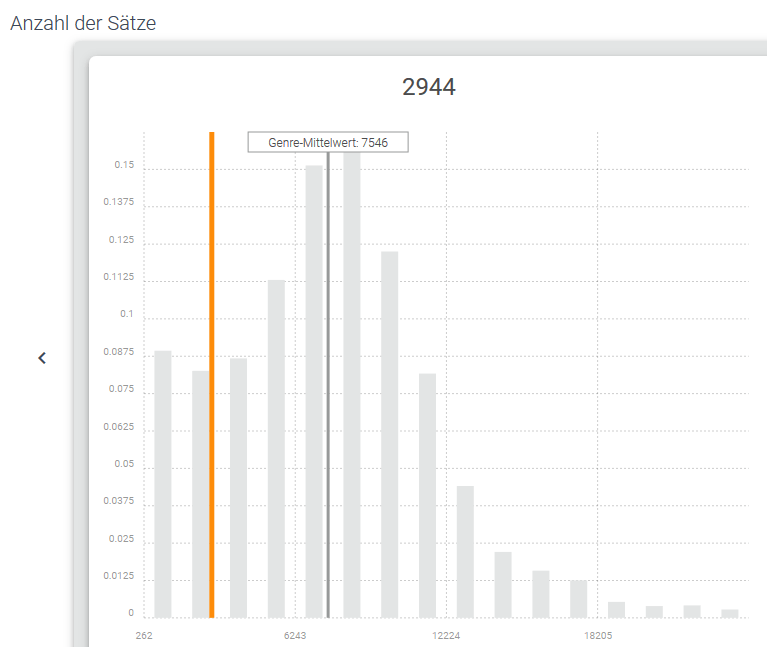Click the 'Anzahl der Sätze' heading
Image resolution: width=767 pixels, height=647 pixels.
[83, 23]
